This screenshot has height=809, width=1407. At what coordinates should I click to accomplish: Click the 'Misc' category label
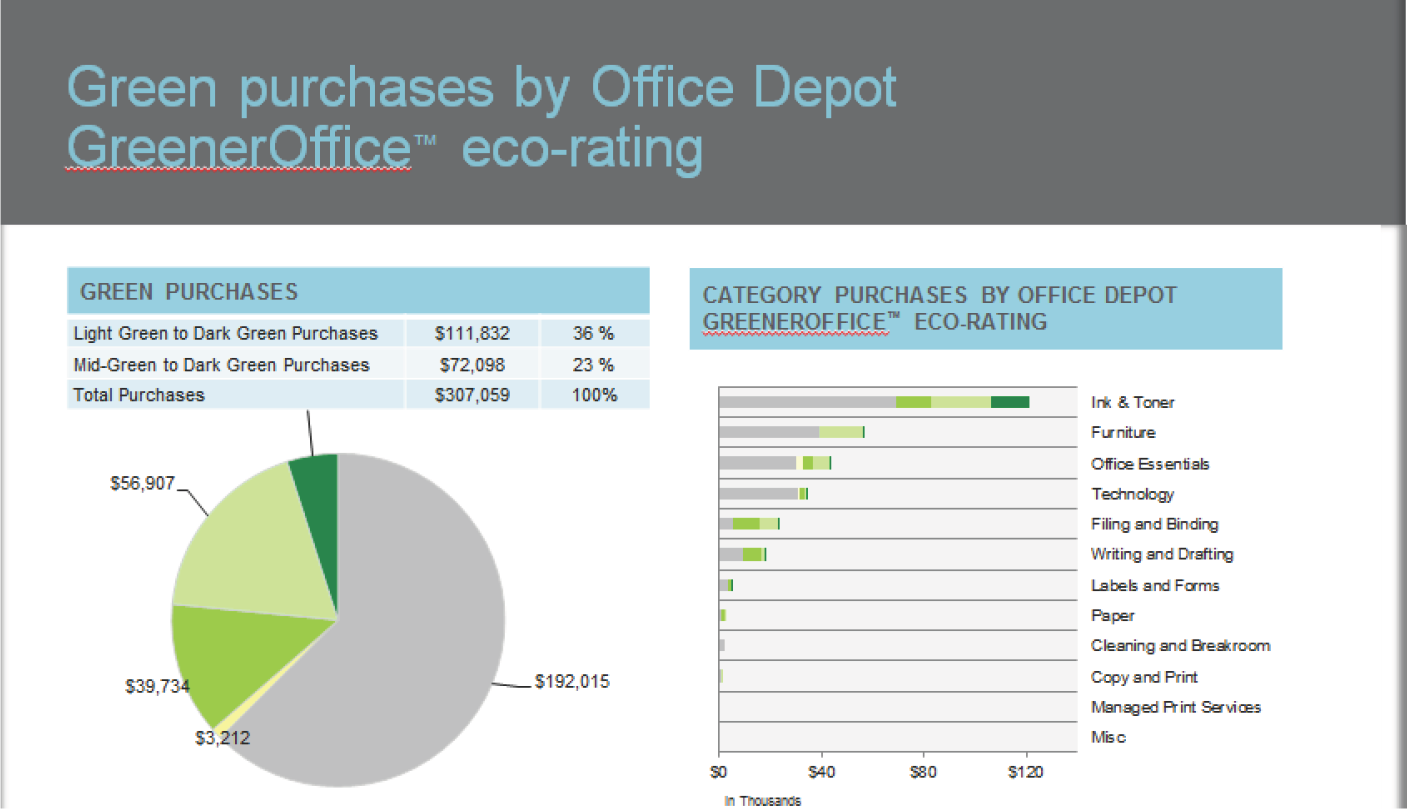(x=1108, y=737)
